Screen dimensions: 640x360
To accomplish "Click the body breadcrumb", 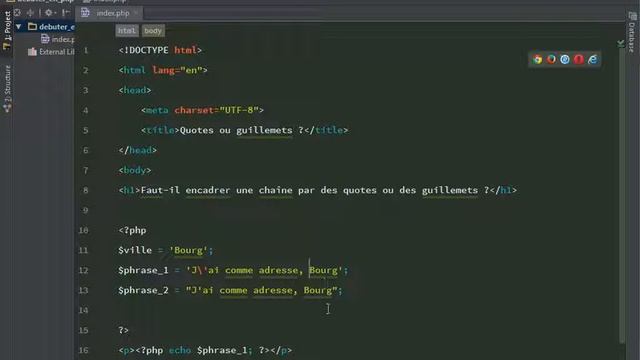I will pos(153,31).
